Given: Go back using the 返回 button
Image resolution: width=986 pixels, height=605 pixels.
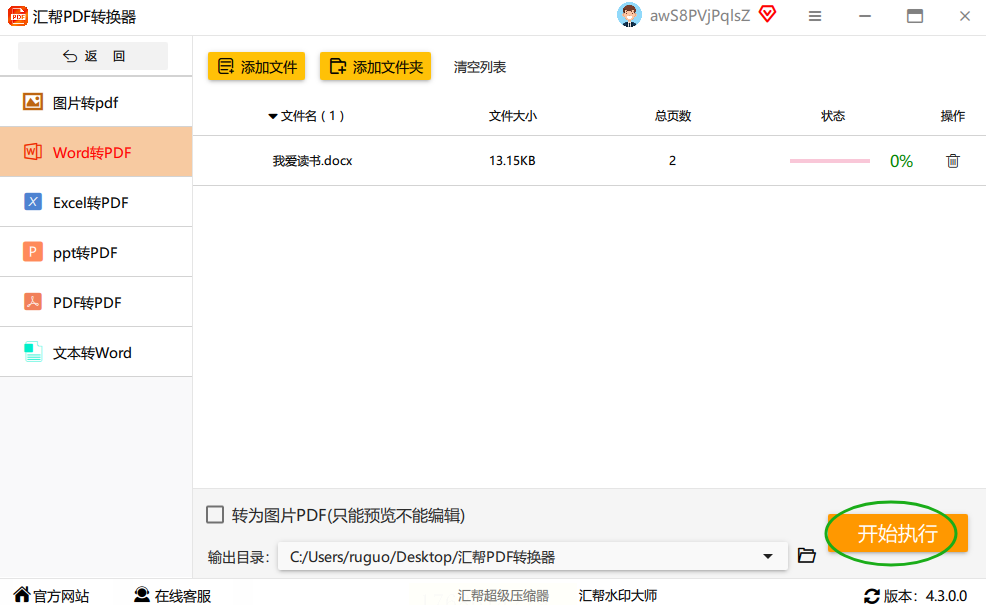Looking at the screenshot, I should [x=93, y=56].
